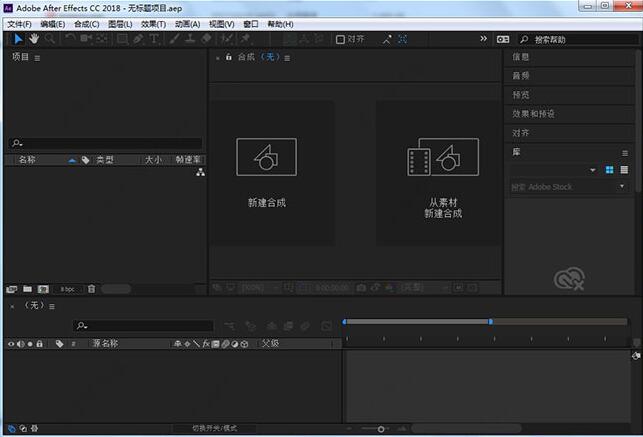Open the Adobe Stock search dropdown
The width and height of the screenshot is (643, 437).
pyautogui.click(x=621, y=187)
